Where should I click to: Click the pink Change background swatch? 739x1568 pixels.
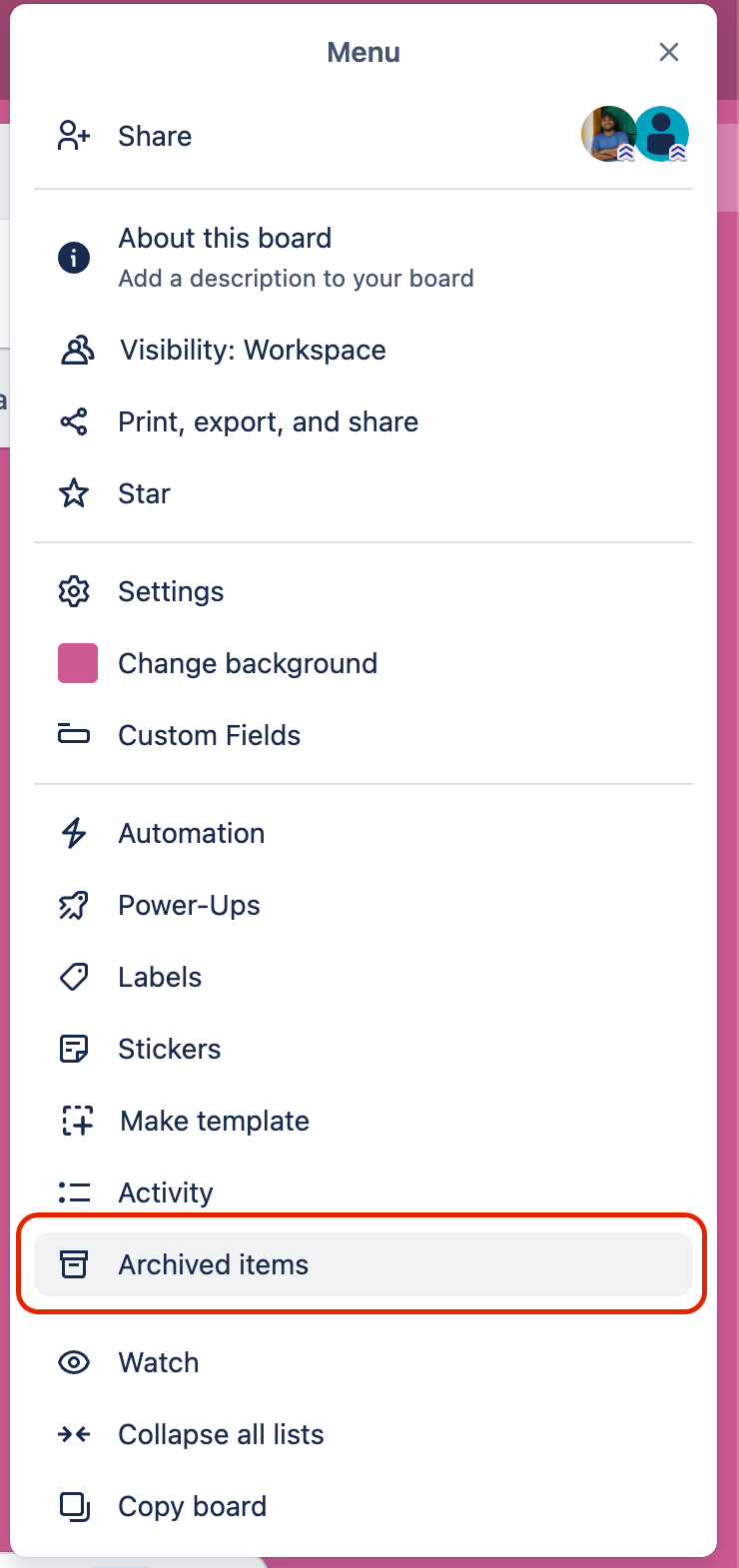(78, 663)
